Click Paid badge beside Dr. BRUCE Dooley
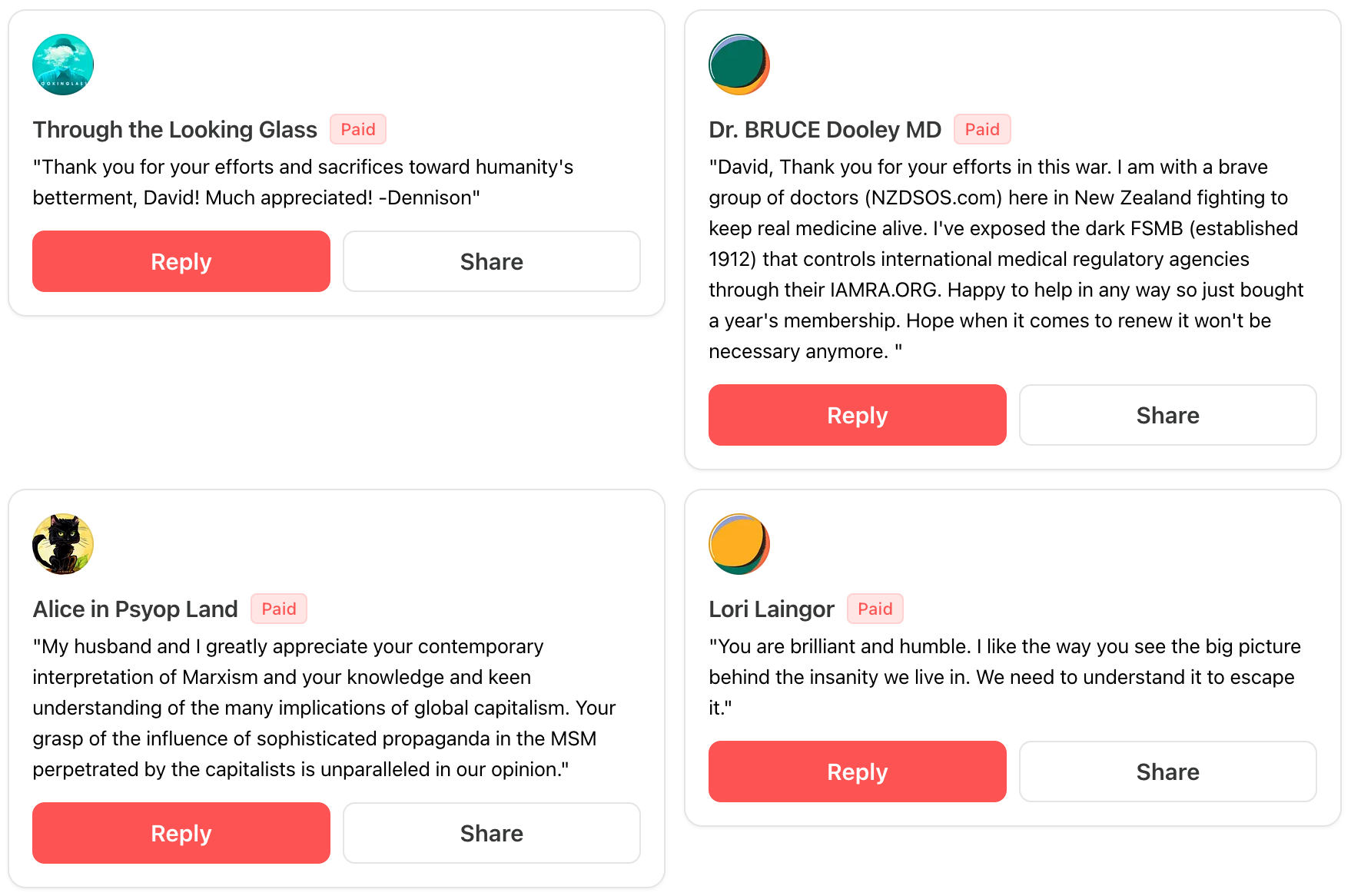Image resolution: width=1351 pixels, height=896 pixels. point(981,129)
